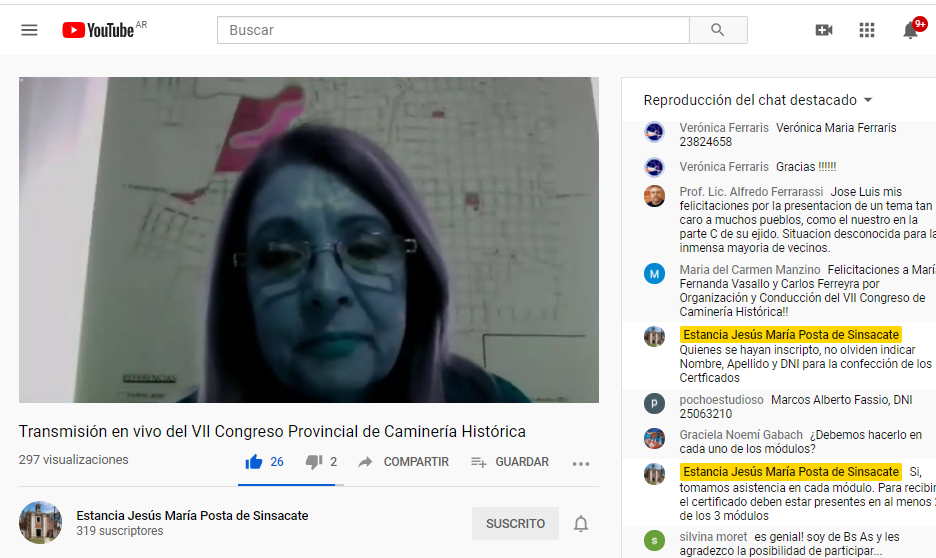Viewport: 936px width, 558px height.
Task: Click Maria del Carmen Manzino's chat avatar
Action: [x=654, y=274]
